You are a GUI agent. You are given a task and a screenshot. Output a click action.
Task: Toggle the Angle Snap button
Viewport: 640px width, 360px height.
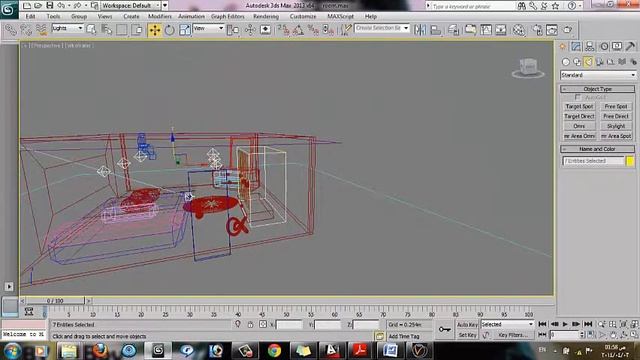[298, 30]
